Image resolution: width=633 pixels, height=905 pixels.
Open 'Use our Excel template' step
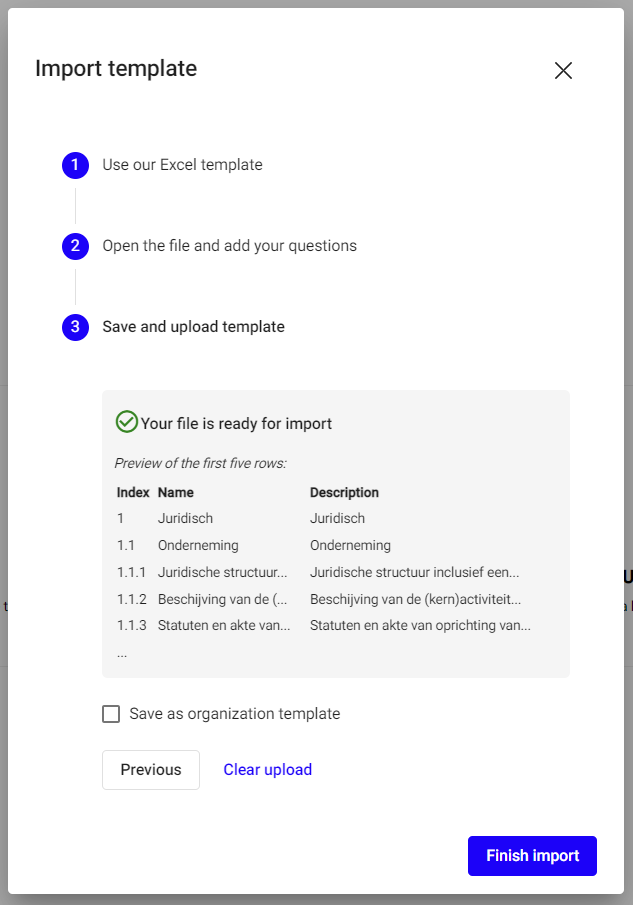tap(182, 165)
